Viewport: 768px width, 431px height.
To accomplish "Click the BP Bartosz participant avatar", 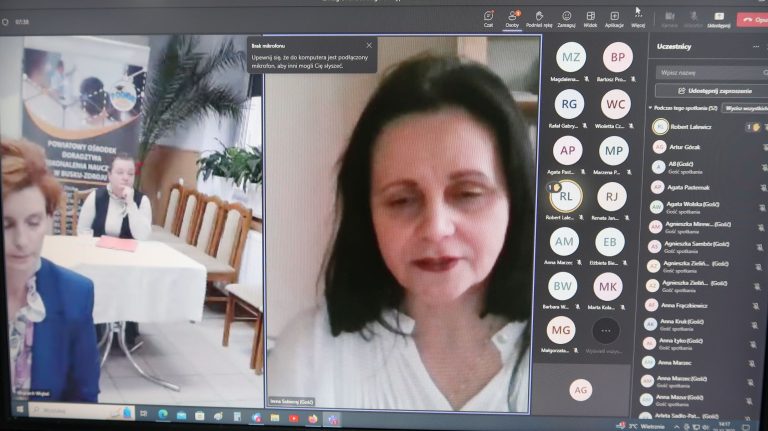I will click(x=617, y=57).
